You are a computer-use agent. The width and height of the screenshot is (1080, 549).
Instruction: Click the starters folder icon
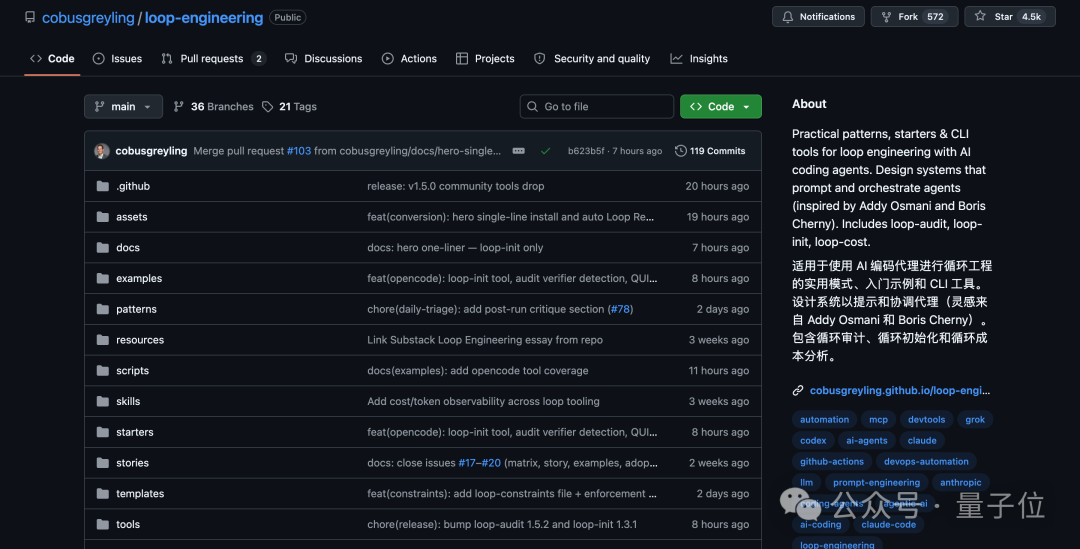coord(103,432)
